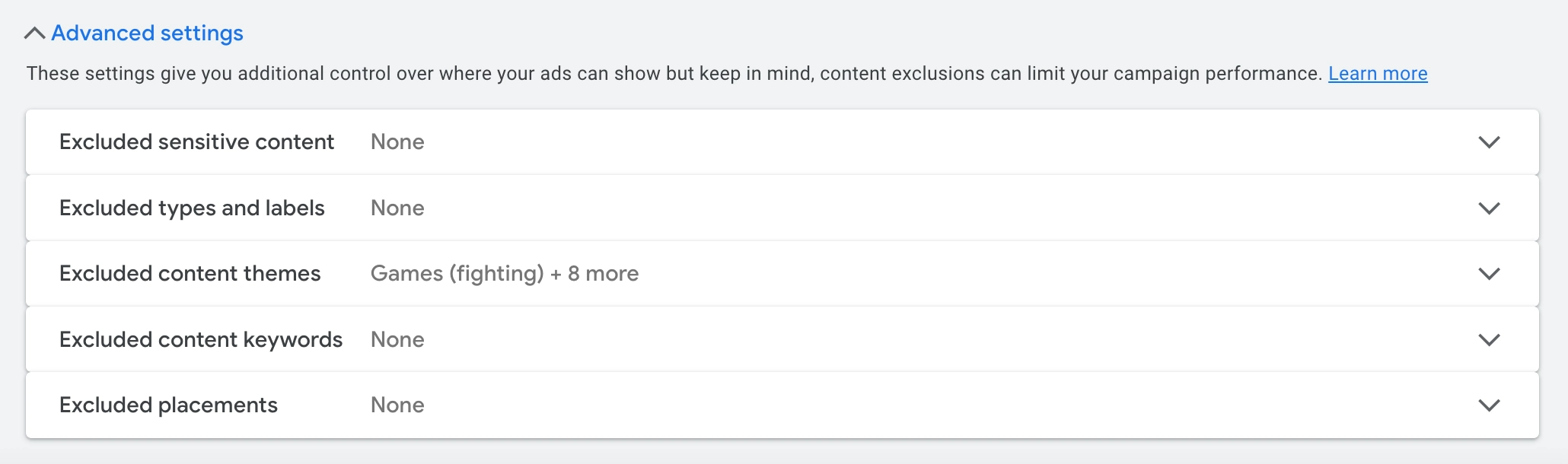This screenshot has width=1568, height=464.
Task: Click the Advanced settings heading text
Action: [x=147, y=33]
